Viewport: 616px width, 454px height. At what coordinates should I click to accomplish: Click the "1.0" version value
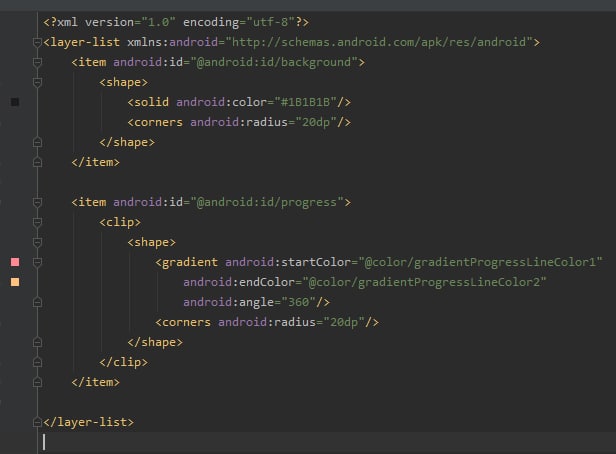point(159,22)
